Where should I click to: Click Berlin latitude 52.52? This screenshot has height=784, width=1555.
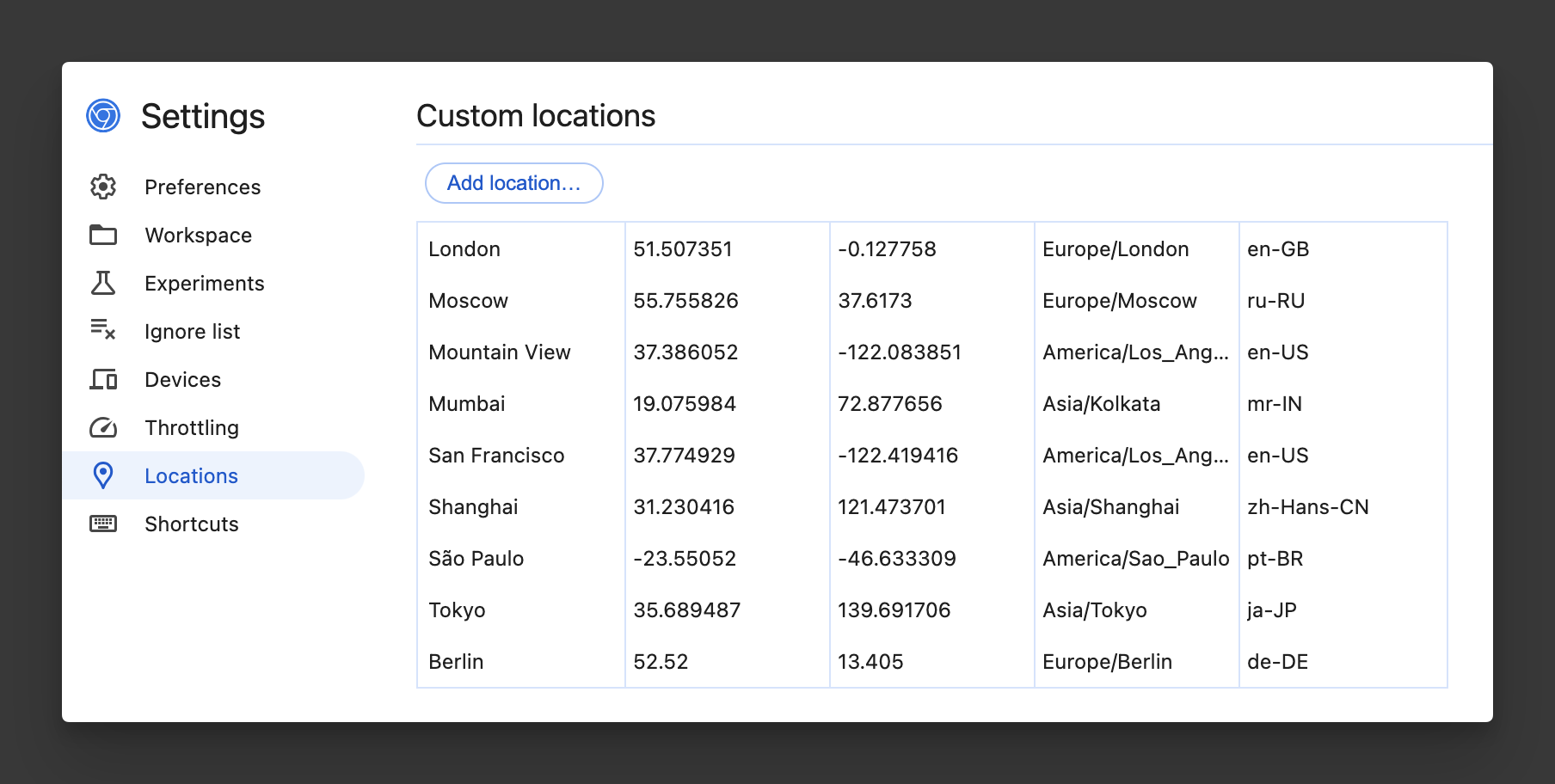(x=661, y=662)
